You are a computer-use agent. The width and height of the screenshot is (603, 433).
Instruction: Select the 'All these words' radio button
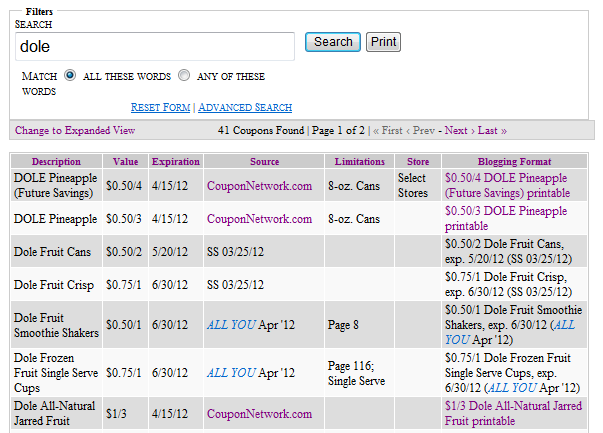(70, 75)
